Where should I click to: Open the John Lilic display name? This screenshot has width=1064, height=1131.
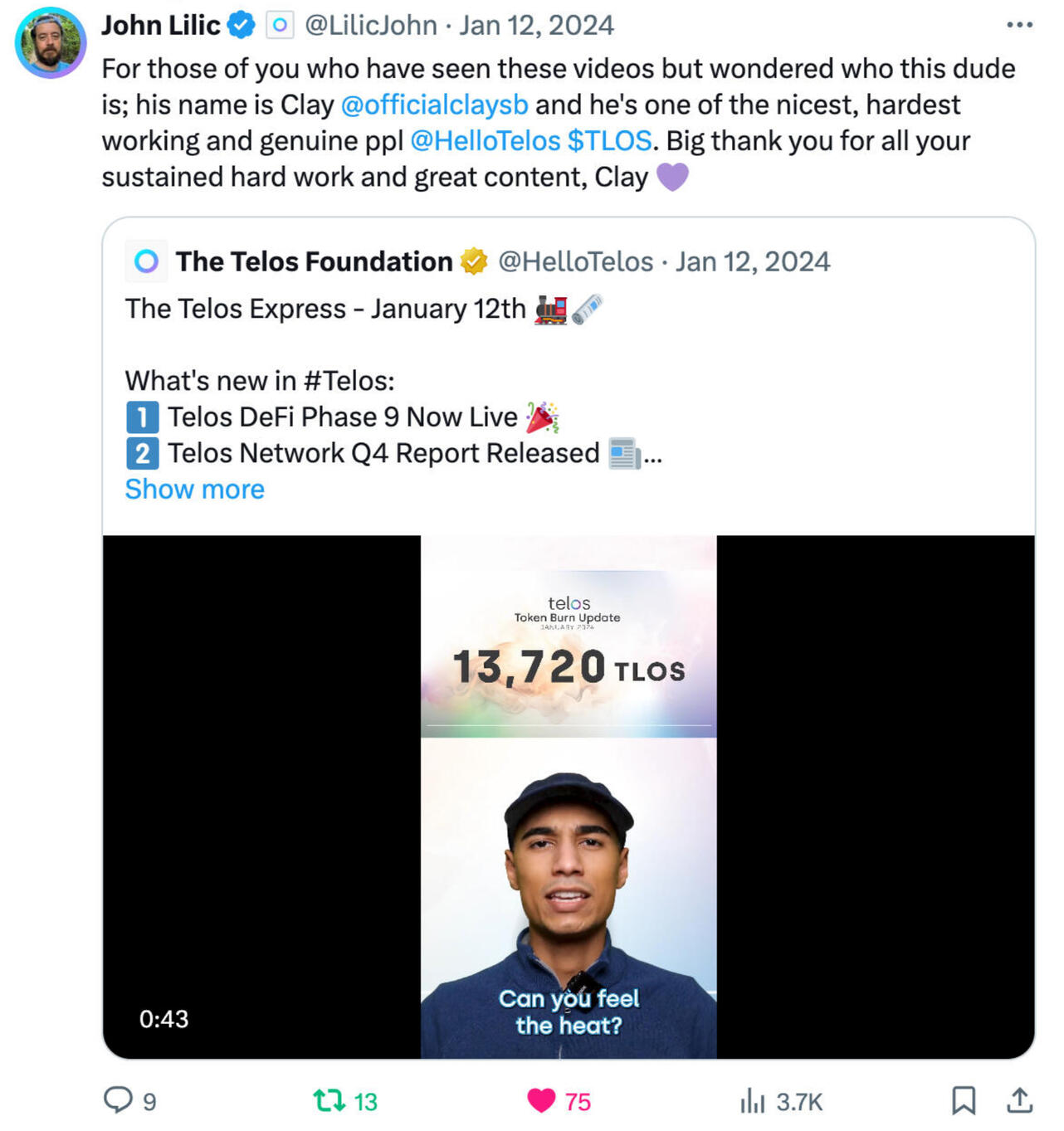[161, 26]
